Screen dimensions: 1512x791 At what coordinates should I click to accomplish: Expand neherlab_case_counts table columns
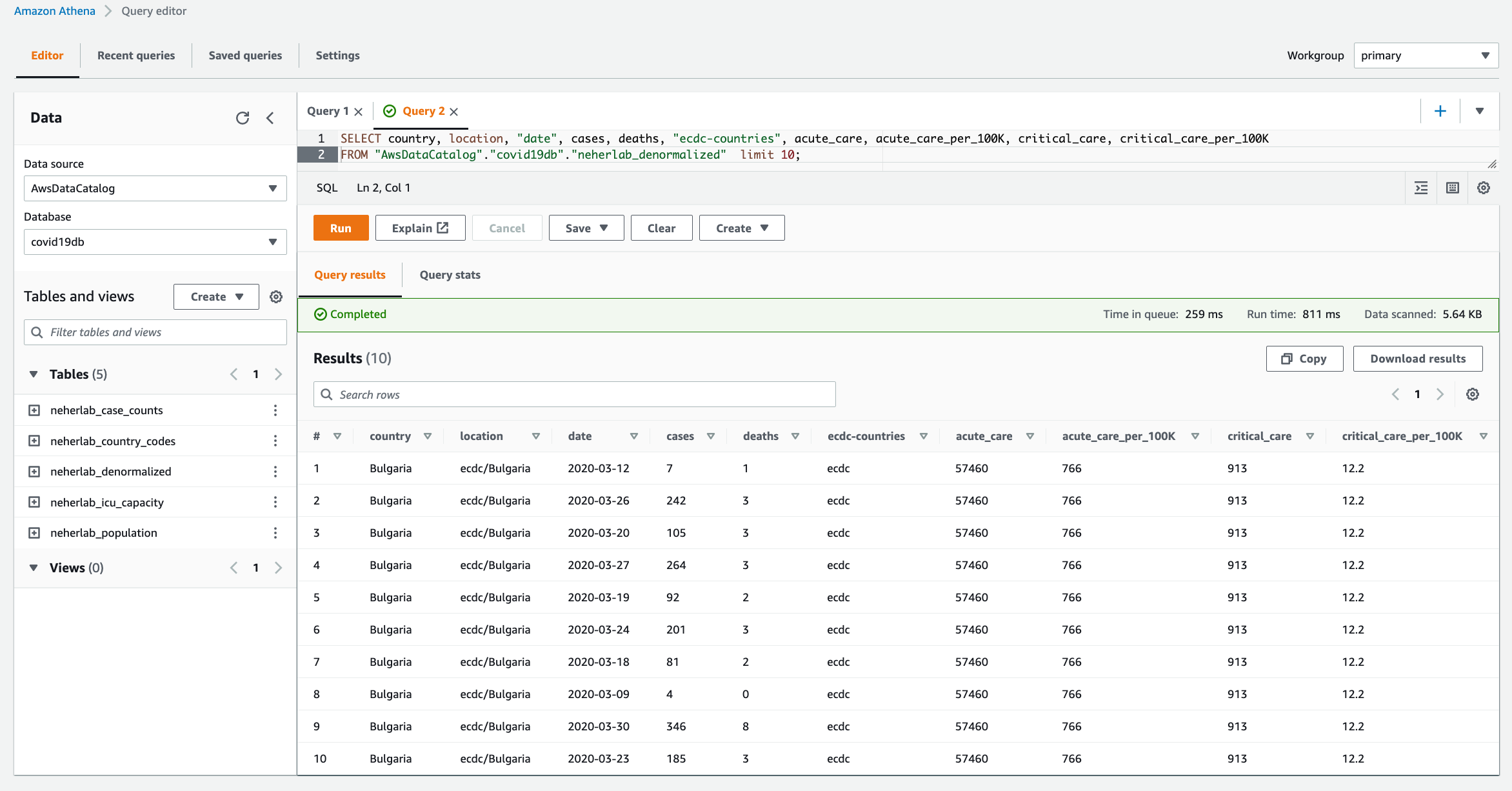34,410
